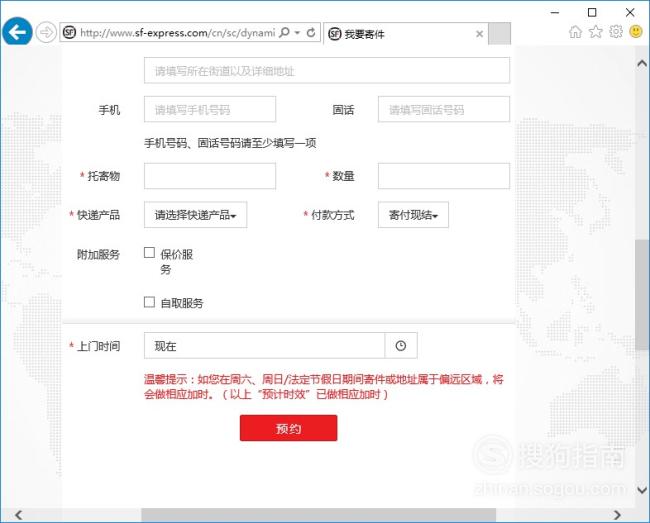
Task: Maximize the browser window
Action: tap(592, 12)
